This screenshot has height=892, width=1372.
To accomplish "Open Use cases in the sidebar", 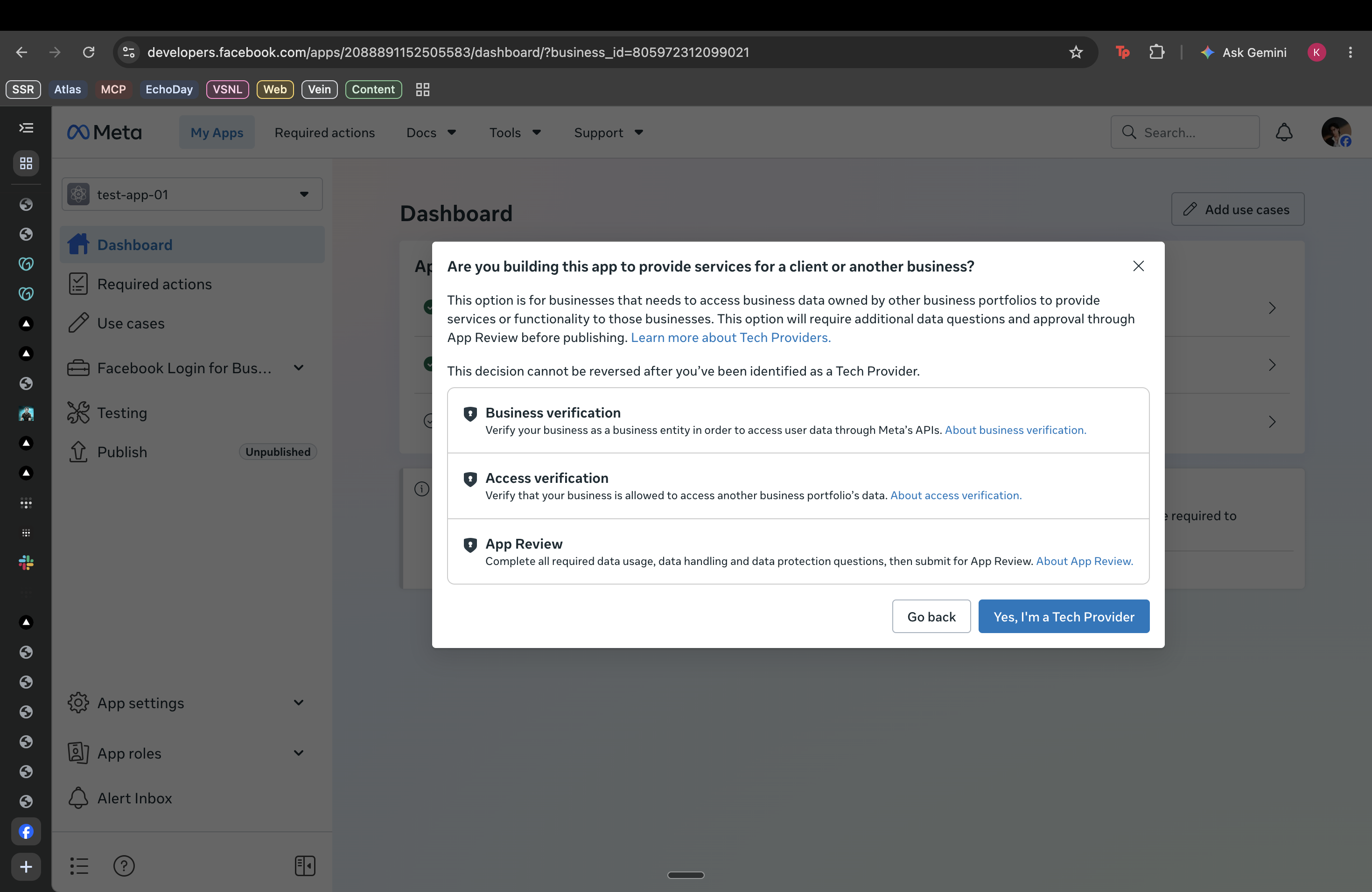I will 192,323.
